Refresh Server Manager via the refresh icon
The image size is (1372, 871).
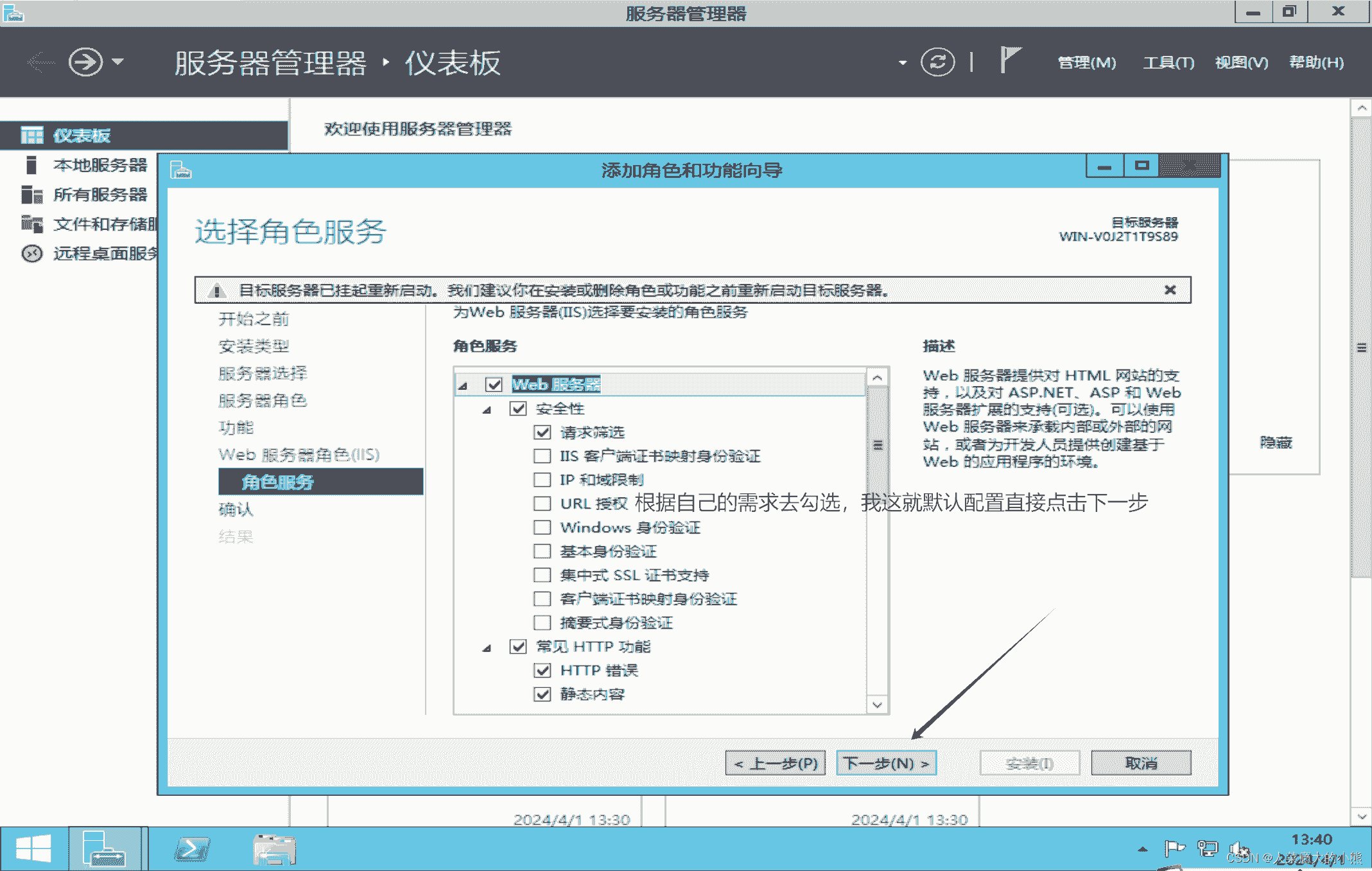[x=938, y=62]
